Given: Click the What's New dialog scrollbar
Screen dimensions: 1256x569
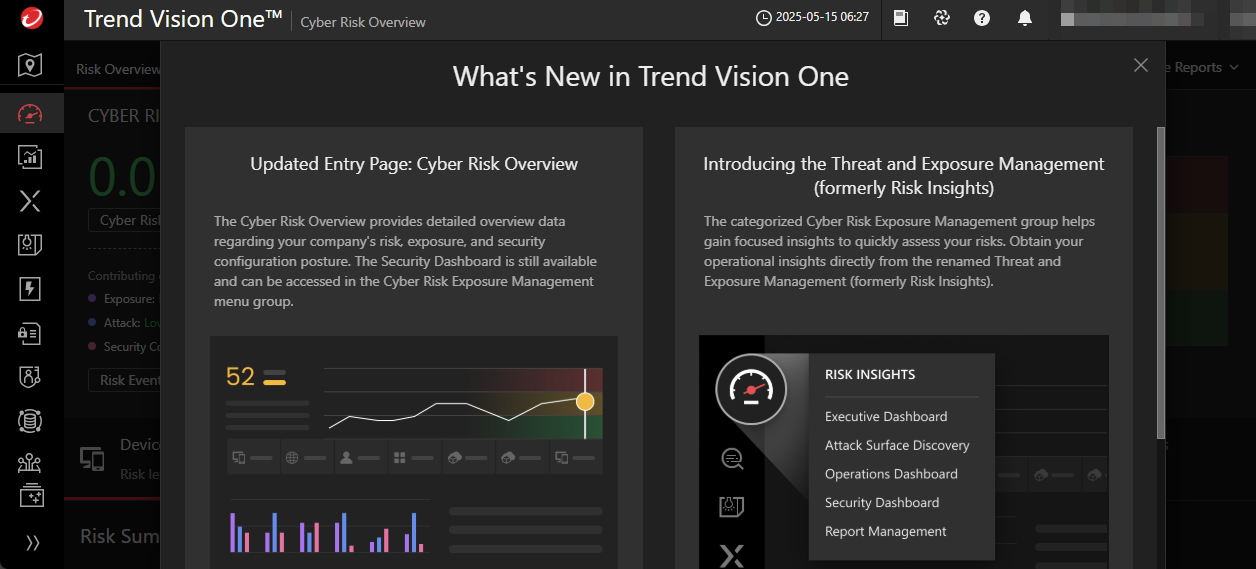Looking at the screenshot, I should pyautogui.click(x=1160, y=280).
